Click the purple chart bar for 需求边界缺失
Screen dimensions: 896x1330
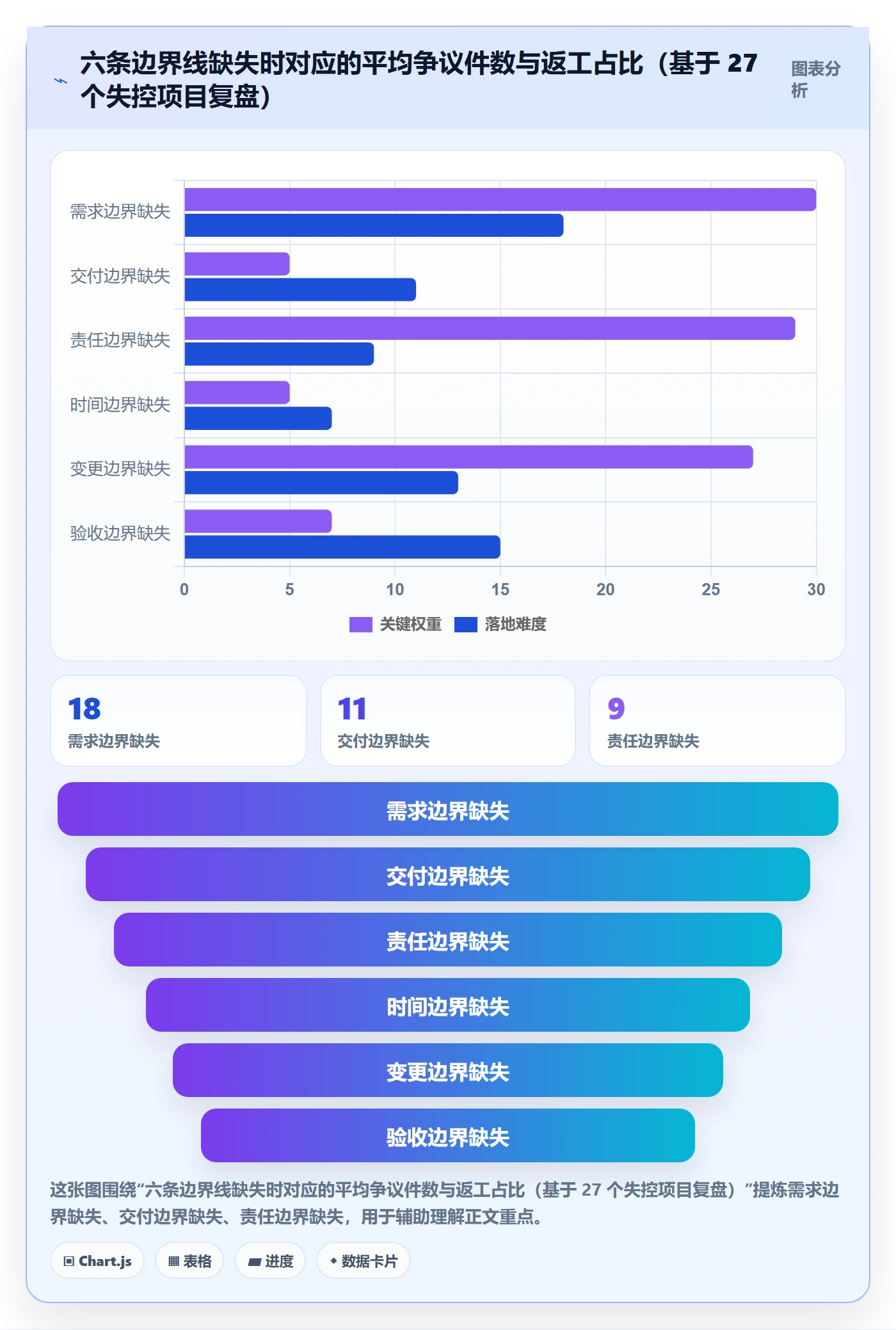coord(500,200)
